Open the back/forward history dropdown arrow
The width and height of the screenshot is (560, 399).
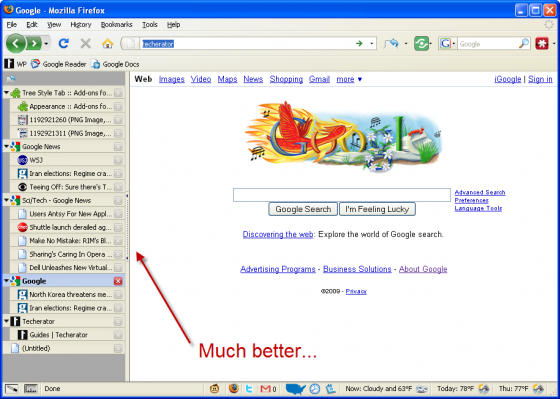(x=46, y=44)
